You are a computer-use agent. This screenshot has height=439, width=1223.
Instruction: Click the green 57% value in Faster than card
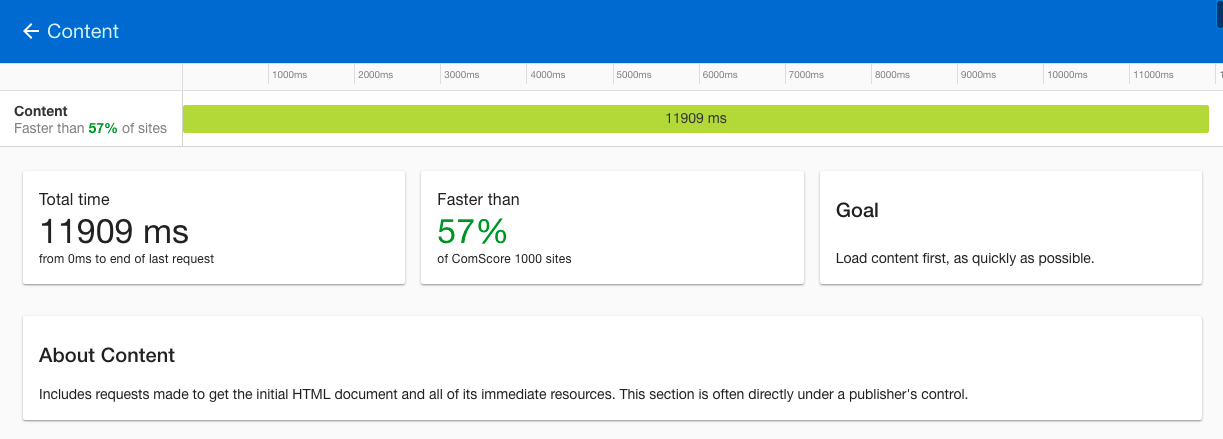472,232
